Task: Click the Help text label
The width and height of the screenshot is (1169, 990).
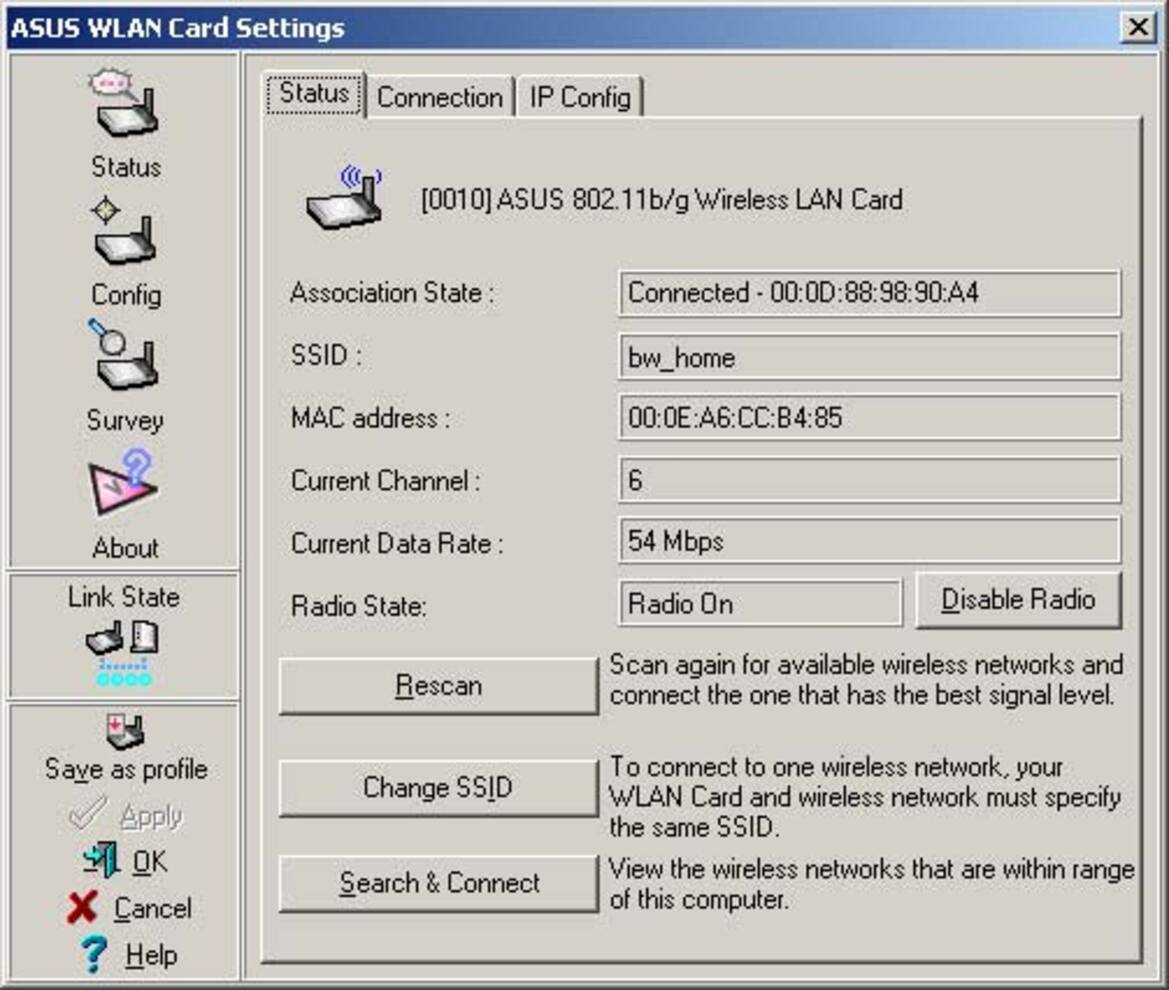Action: (x=151, y=955)
